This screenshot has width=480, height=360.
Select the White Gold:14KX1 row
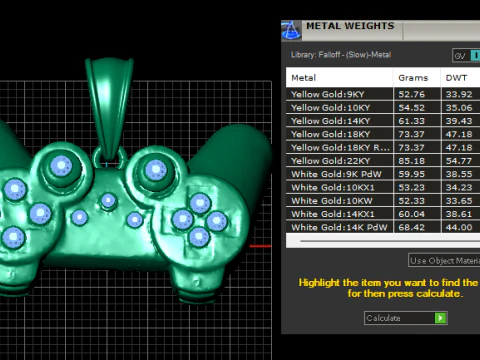(x=383, y=214)
